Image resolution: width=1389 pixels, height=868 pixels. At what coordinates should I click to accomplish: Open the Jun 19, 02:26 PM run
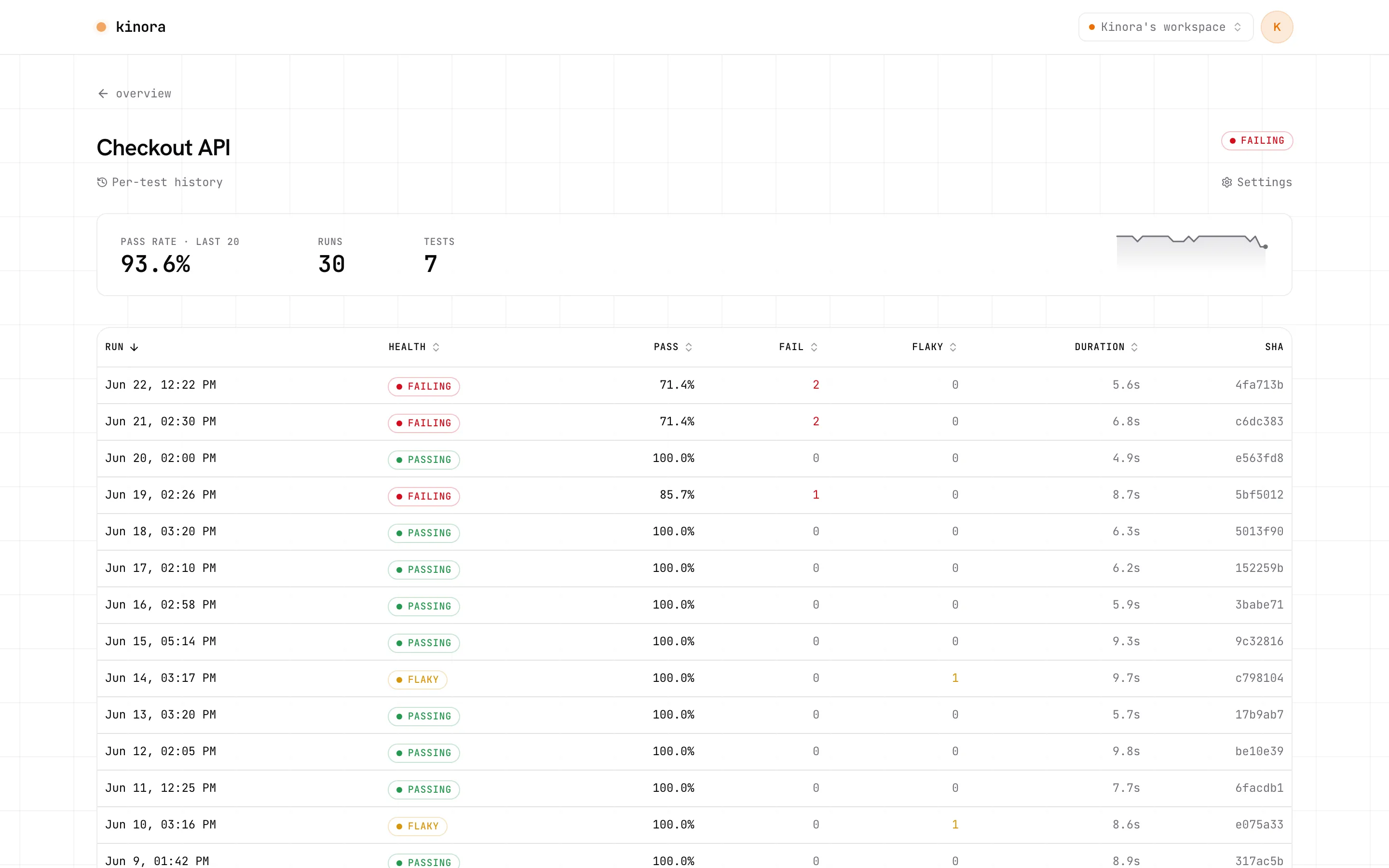pyautogui.click(x=694, y=495)
